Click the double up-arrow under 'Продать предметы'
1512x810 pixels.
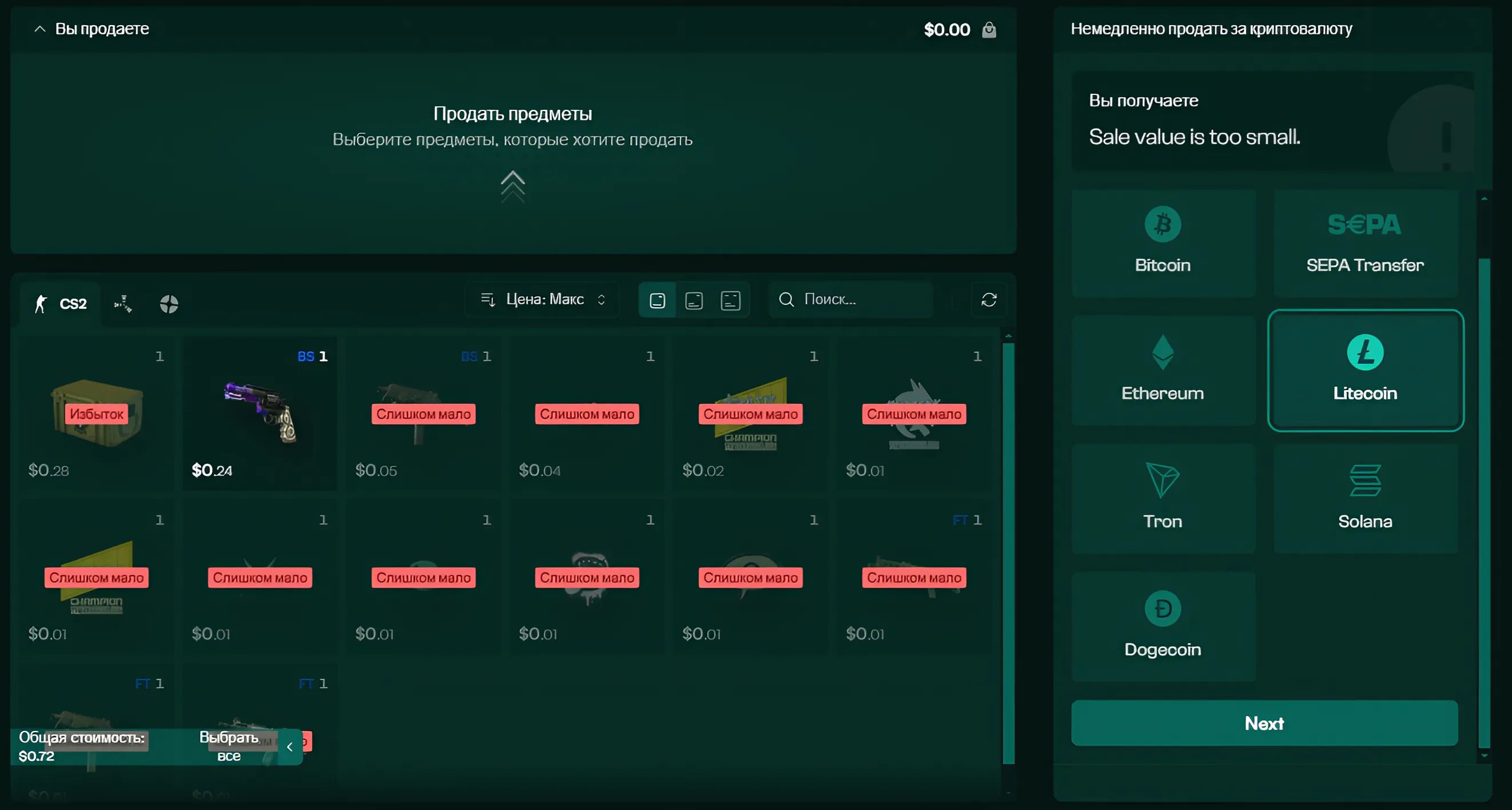(512, 186)
